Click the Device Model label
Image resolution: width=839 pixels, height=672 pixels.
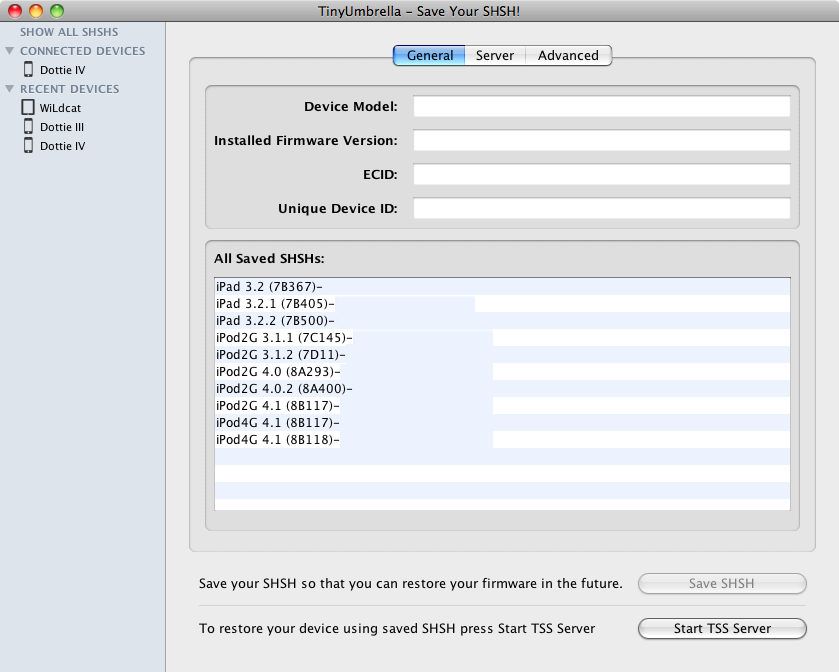coord(351,106)
